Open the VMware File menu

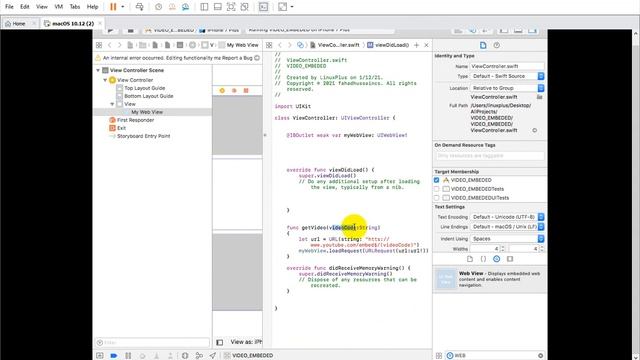(9, 7)
